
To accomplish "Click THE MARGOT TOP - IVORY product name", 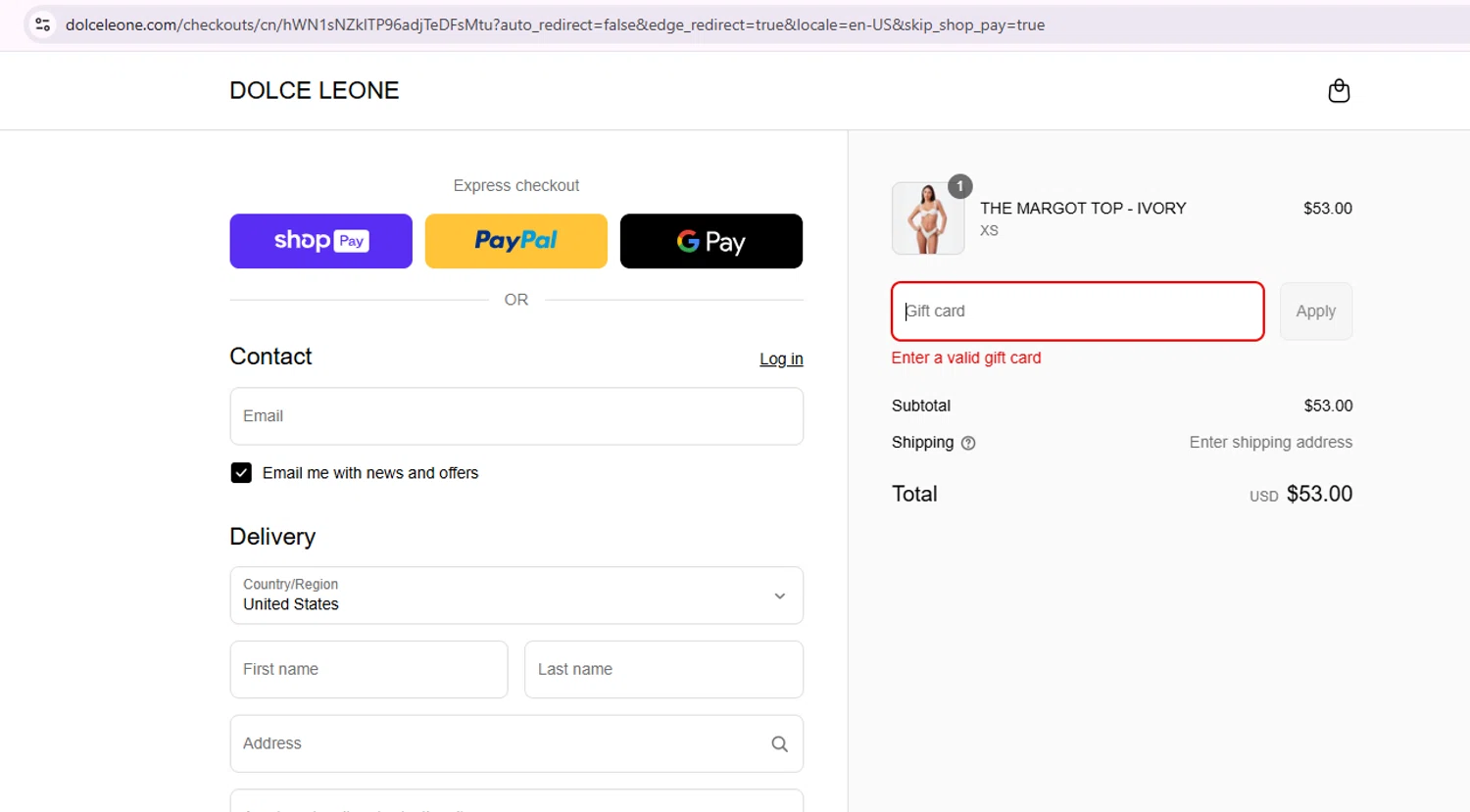I will pyautogui.click(x=1083, y=209).
